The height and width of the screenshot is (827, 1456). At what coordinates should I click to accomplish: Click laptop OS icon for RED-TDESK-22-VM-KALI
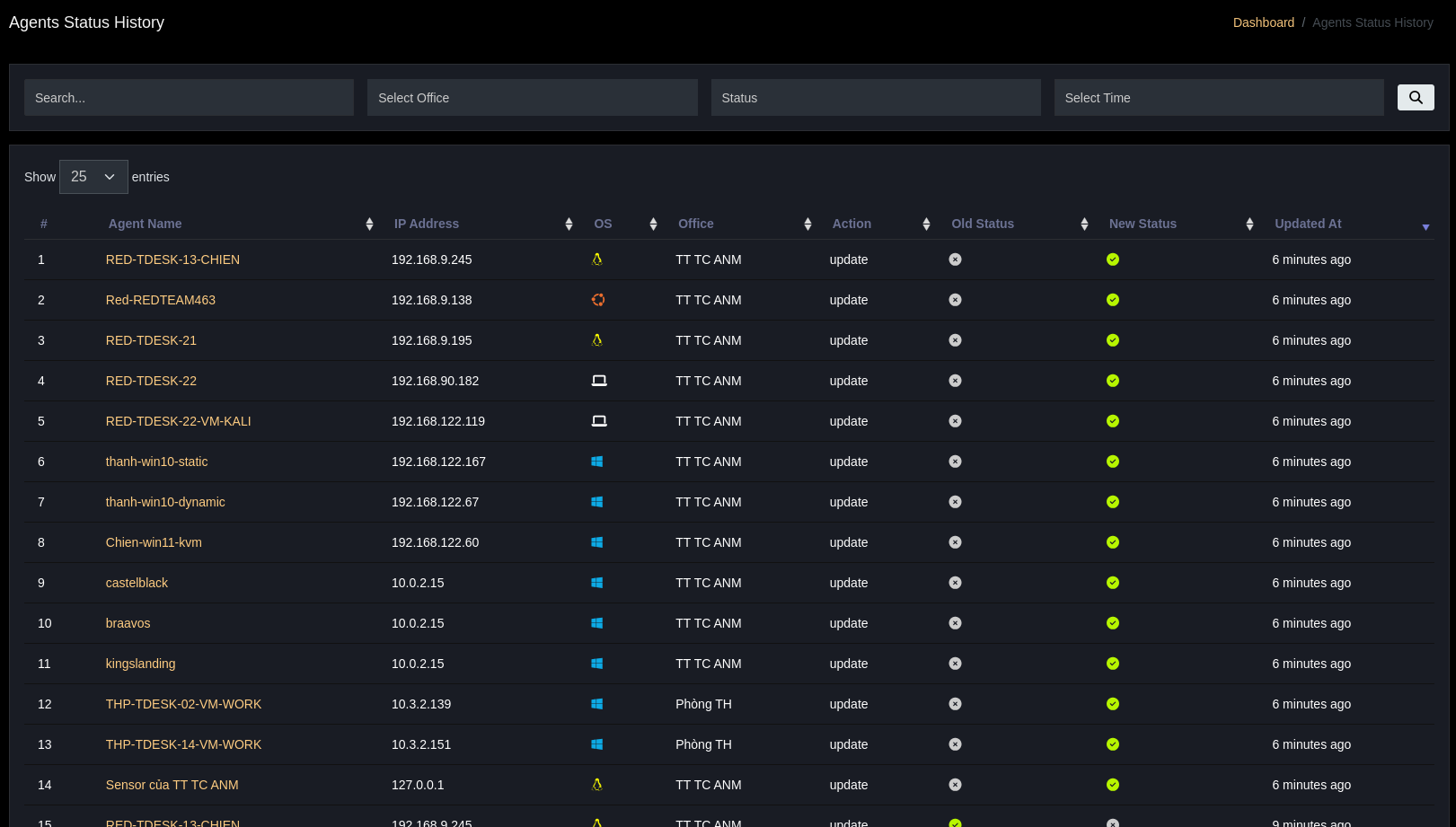(599, 421)
